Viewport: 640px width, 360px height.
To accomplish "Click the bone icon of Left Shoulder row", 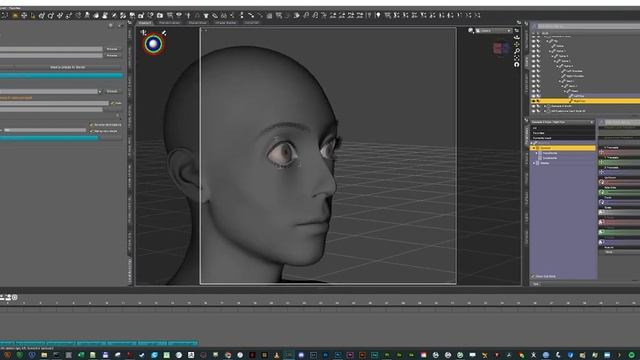I will [x=563, y=71].
